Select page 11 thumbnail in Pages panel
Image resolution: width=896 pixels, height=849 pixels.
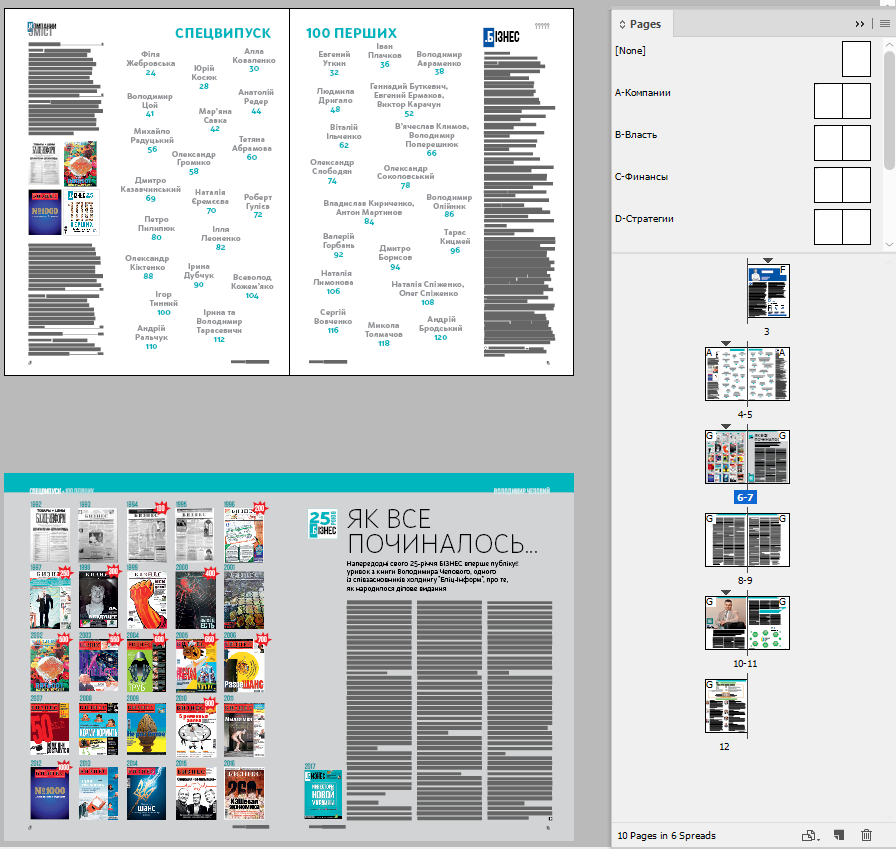click(769, 623)
